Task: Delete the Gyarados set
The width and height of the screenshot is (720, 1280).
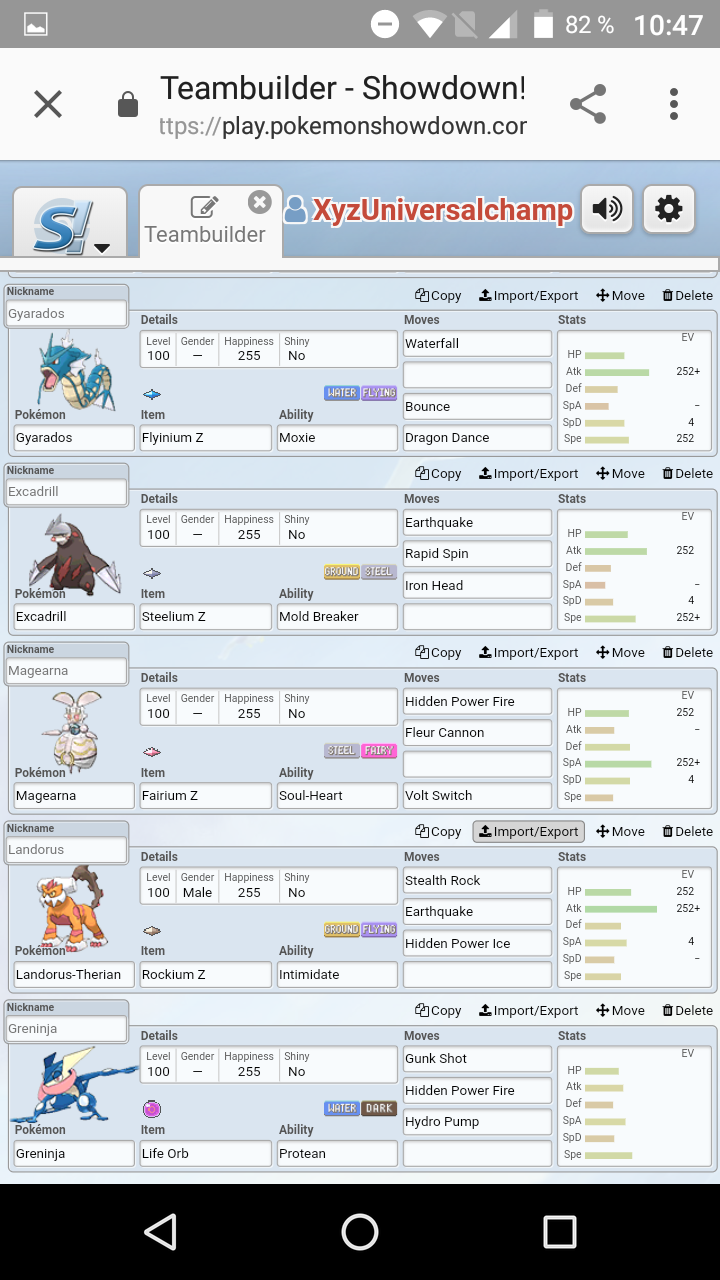Action: pos(687,295)
